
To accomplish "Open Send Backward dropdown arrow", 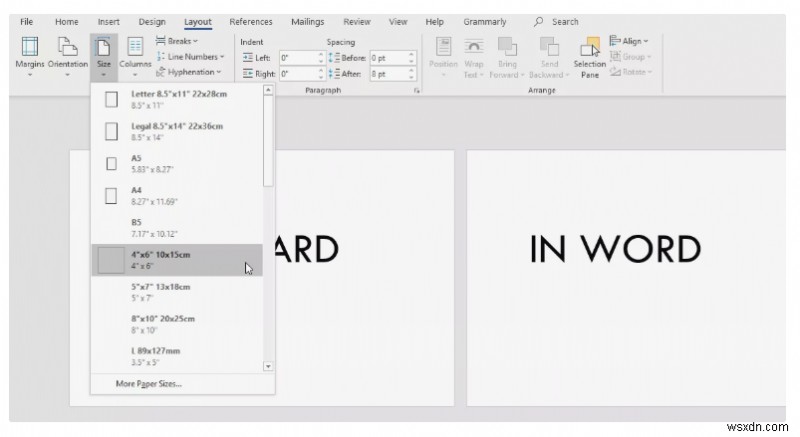I will (567, 75).
